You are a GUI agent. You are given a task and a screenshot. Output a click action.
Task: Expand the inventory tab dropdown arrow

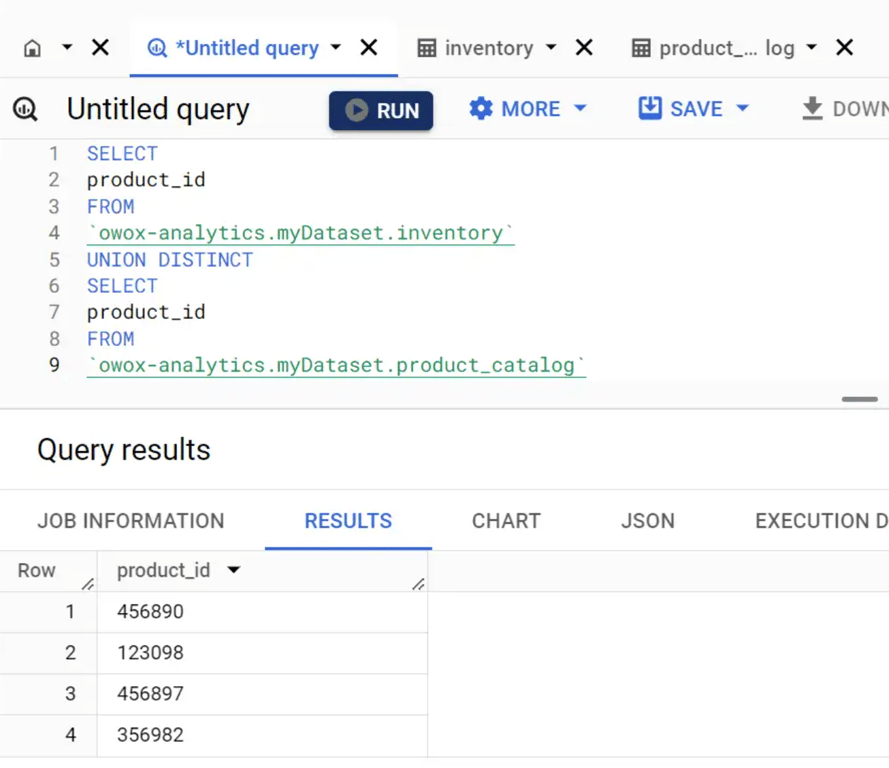[551, 47]
